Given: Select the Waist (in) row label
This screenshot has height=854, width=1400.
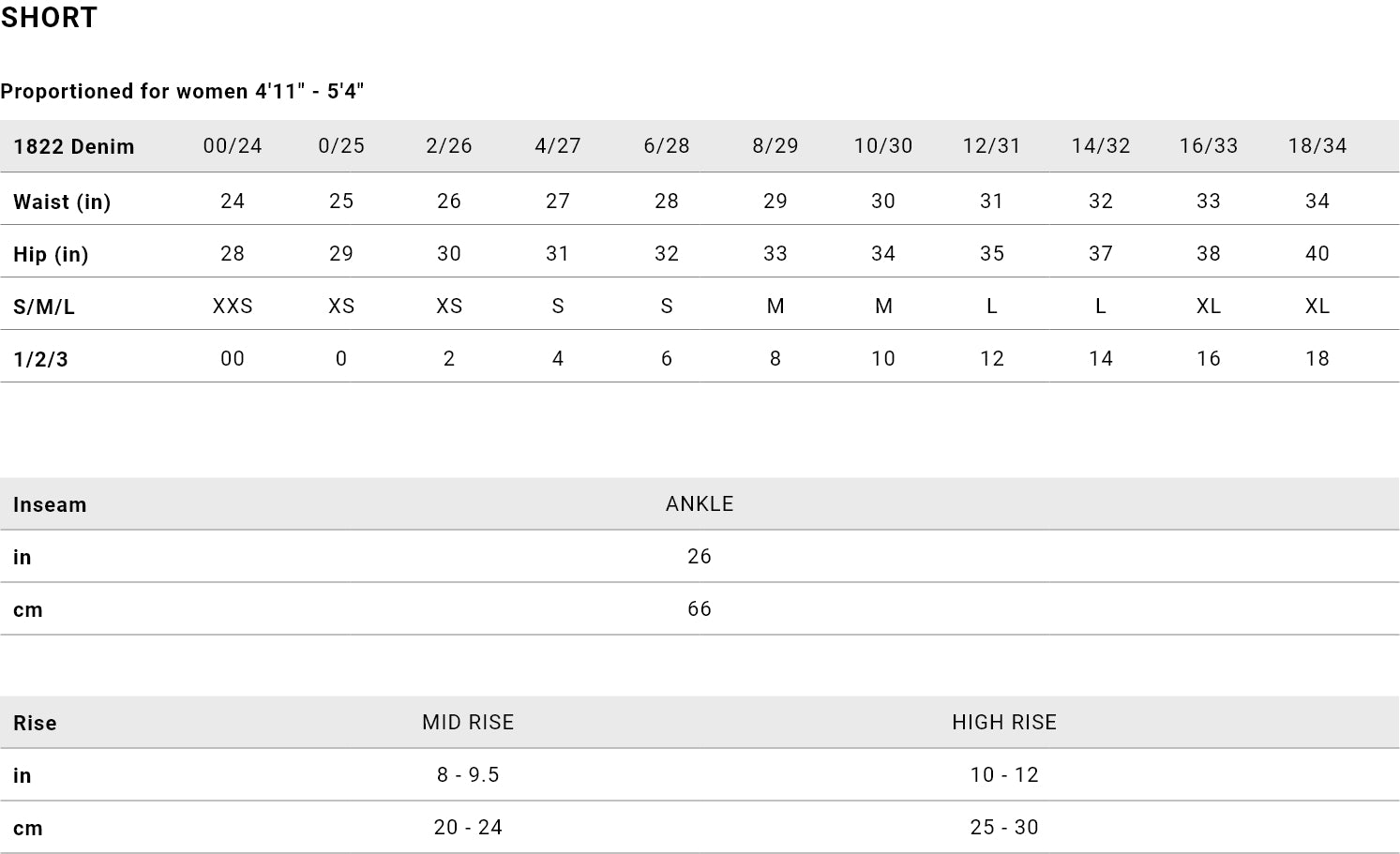Looking at the screenshot, I should tap(62, 202).
